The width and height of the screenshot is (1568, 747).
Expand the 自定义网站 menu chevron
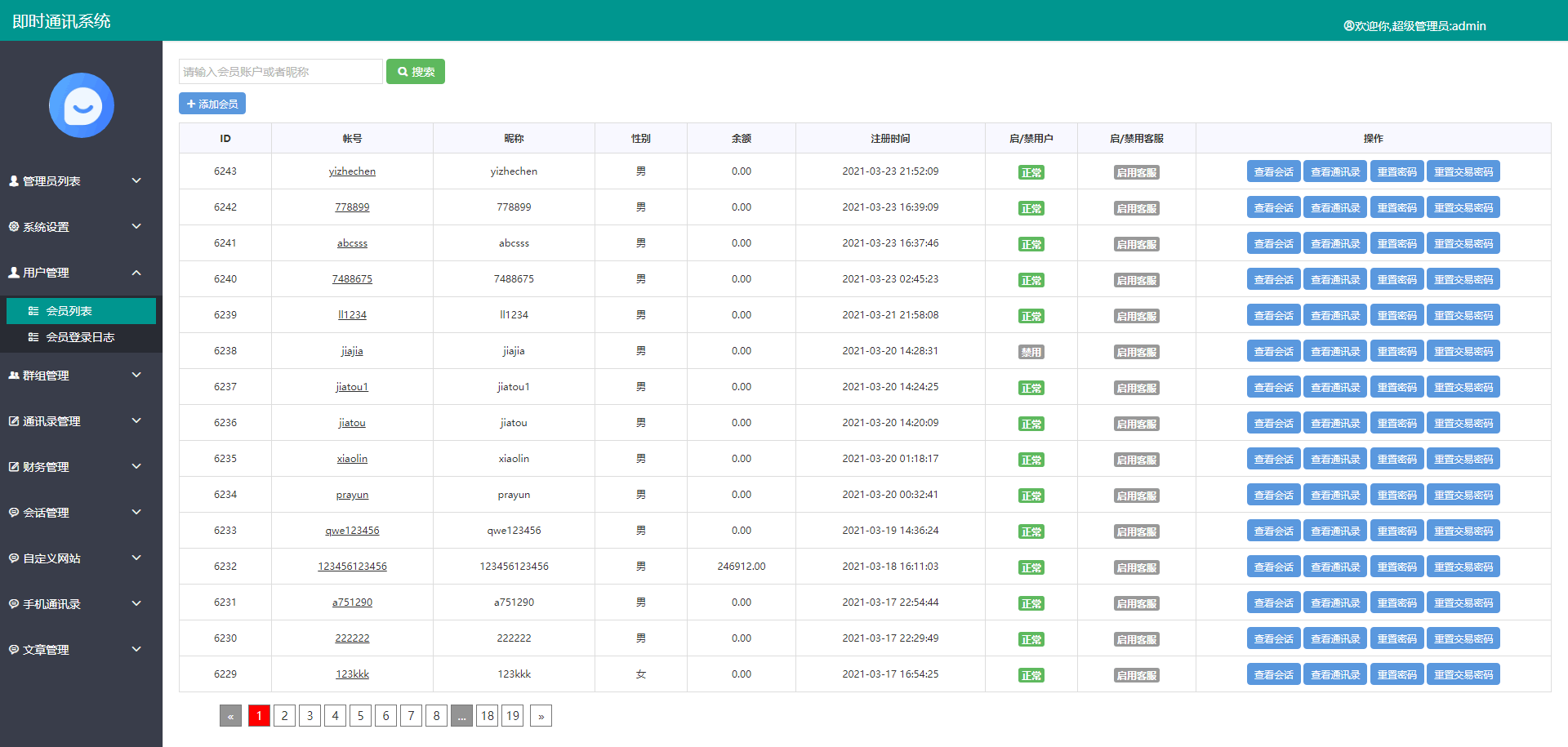click(136, 558)
